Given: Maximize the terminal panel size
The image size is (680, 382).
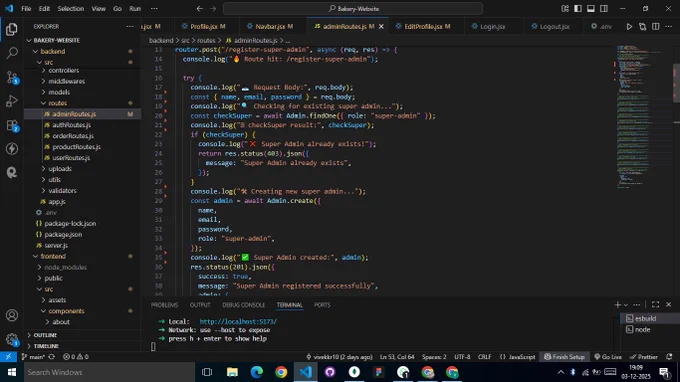Looking at the screenshot, I should (x=655, y=305).
